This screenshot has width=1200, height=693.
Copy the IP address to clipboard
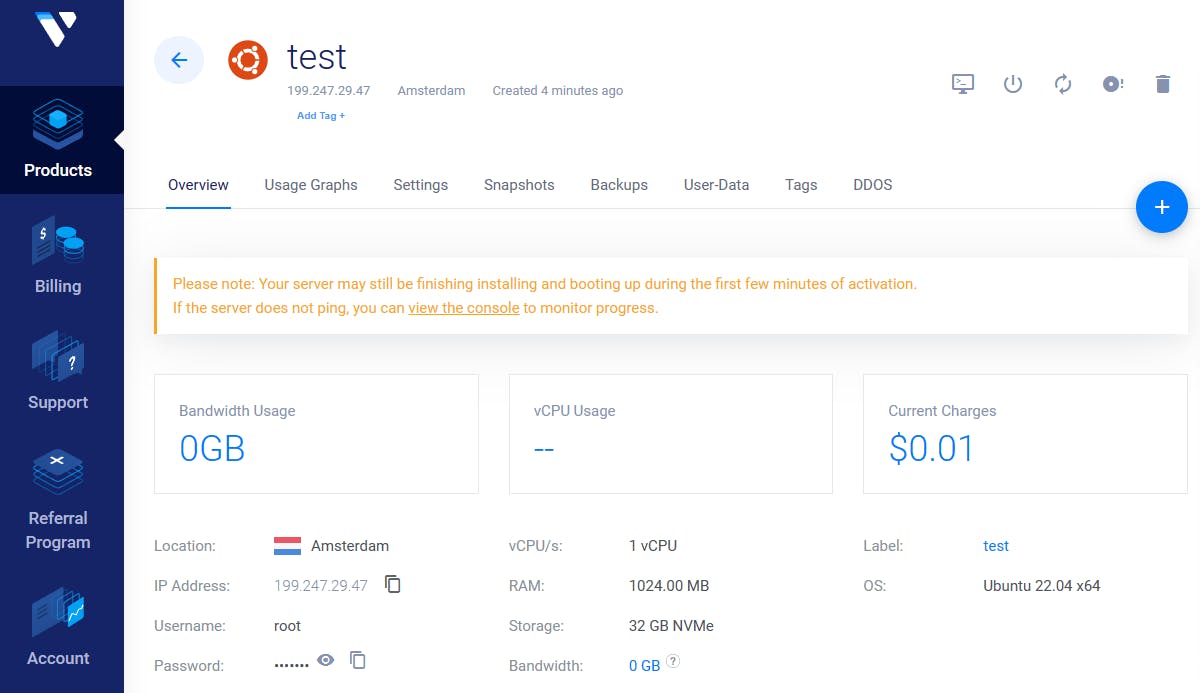pyautogui.click(x=393, y=584)
